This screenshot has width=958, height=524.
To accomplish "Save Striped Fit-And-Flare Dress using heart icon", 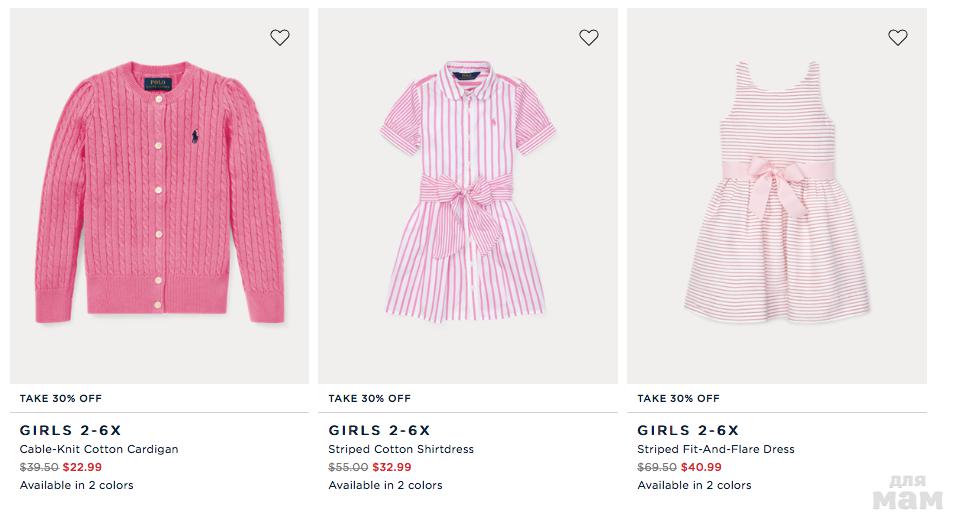I will [898, 38].
